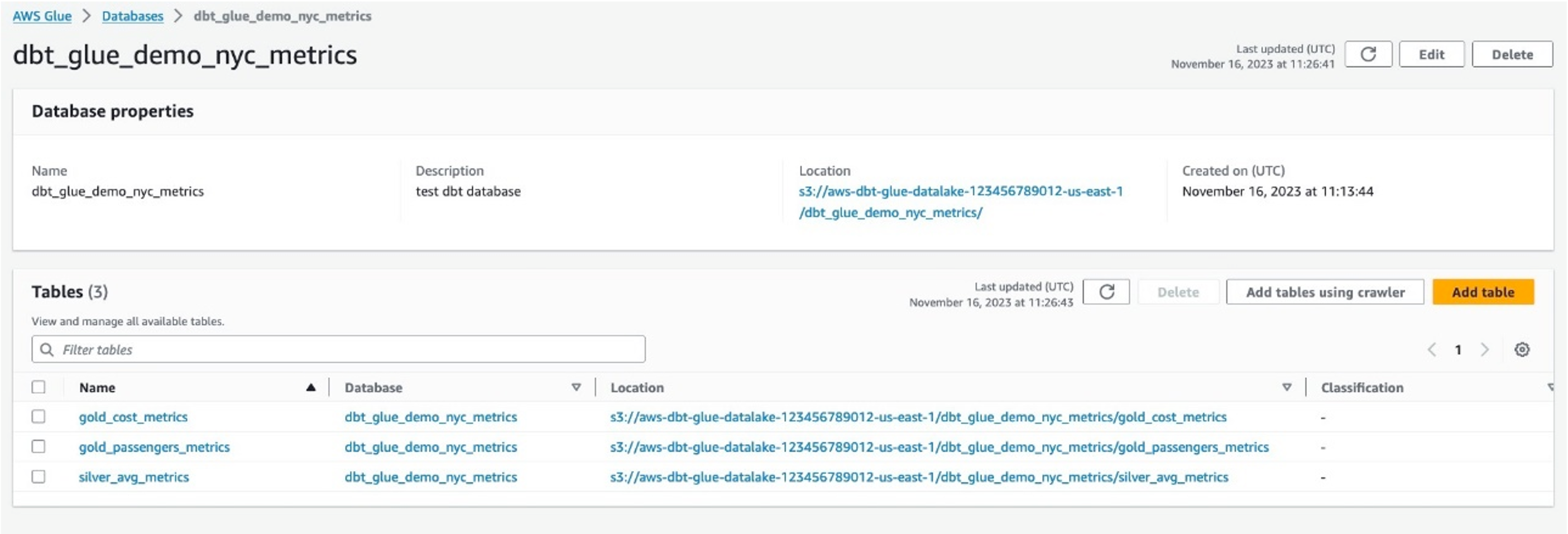The width and height of the screenshot is (1568, 534).
Task: Go to next page of tables
Action: coord(1485,350)
